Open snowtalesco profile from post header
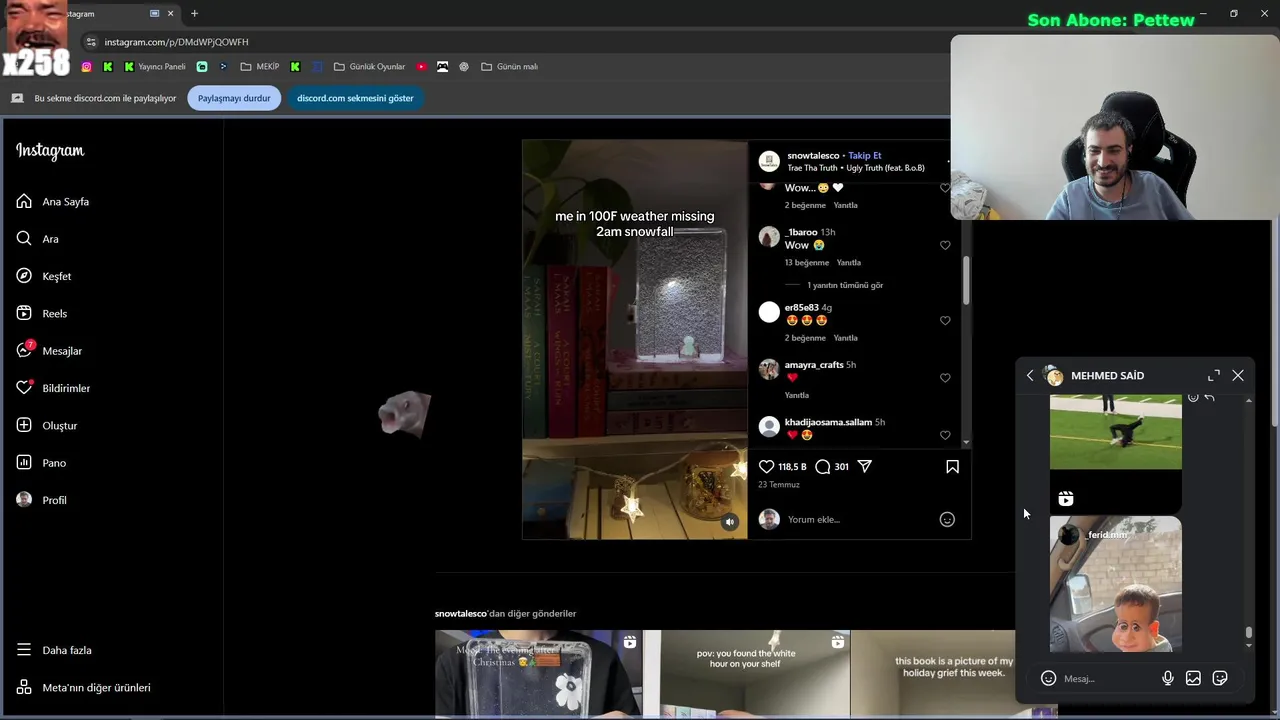Image resolution: width=1280 pixels, height=720 pixels. click(813, 156)
